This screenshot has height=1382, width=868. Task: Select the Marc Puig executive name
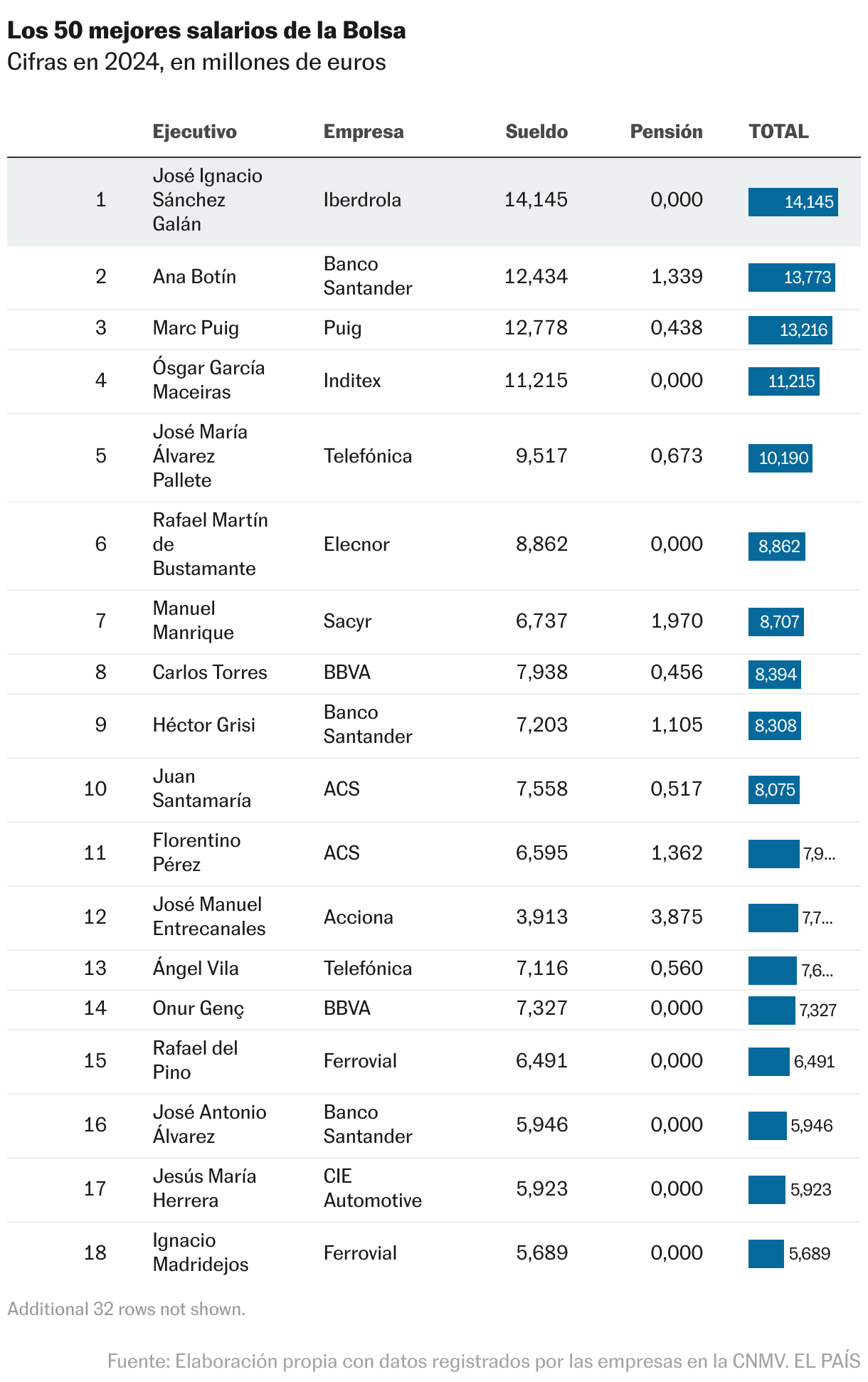tap(196, 328)
